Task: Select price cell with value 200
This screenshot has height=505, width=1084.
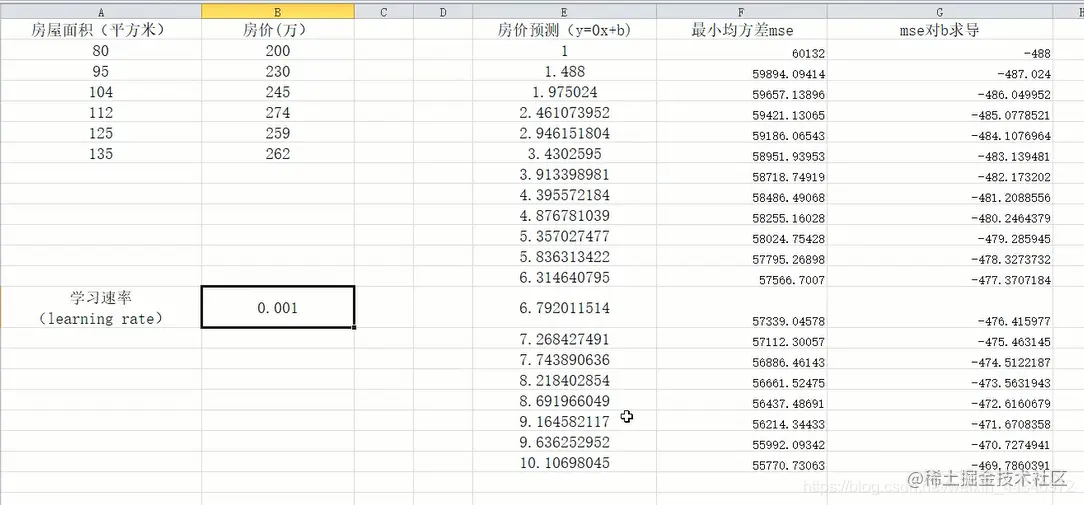Action: coord(278,50)
